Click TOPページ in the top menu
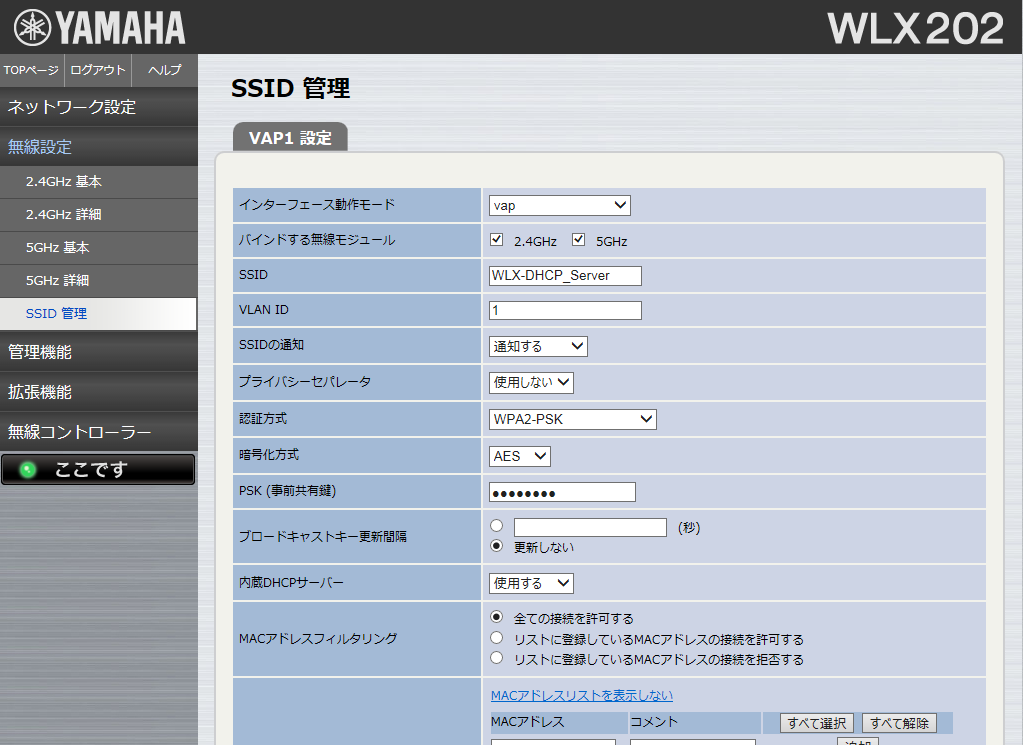 (x=31, y=70)
